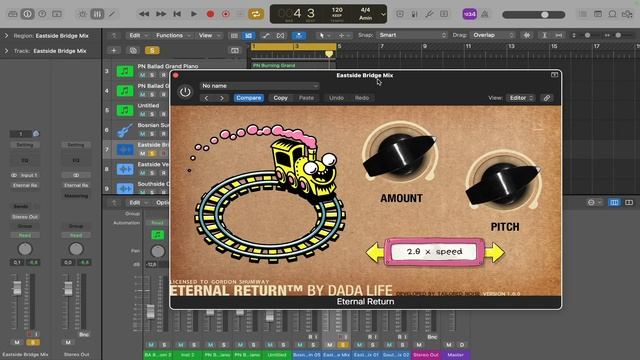Click the 2.0 x speed display
Image resolution: width=640 pixels, height=360 pixels.
(434, 252)
